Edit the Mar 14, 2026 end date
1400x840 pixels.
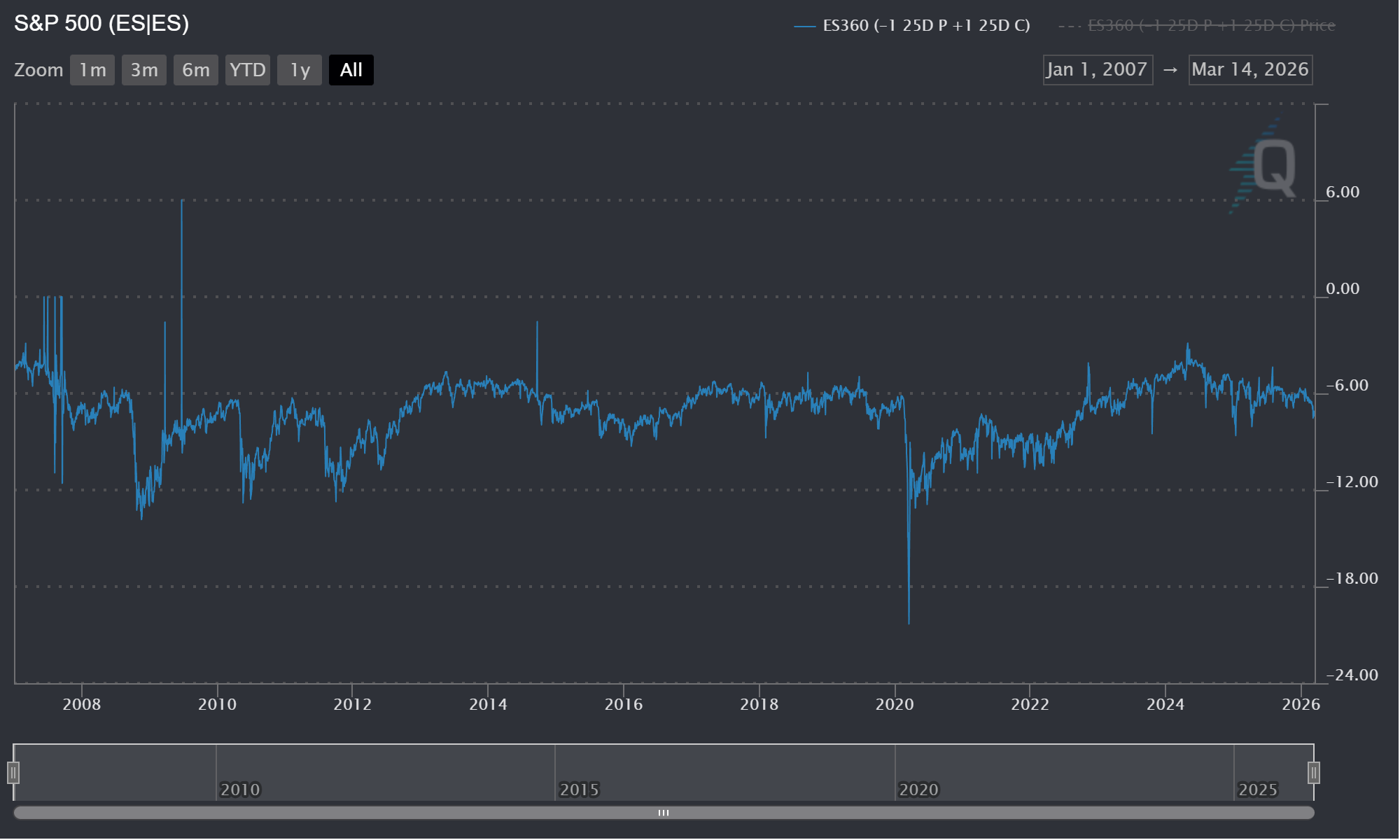[x=1250, y=70]
